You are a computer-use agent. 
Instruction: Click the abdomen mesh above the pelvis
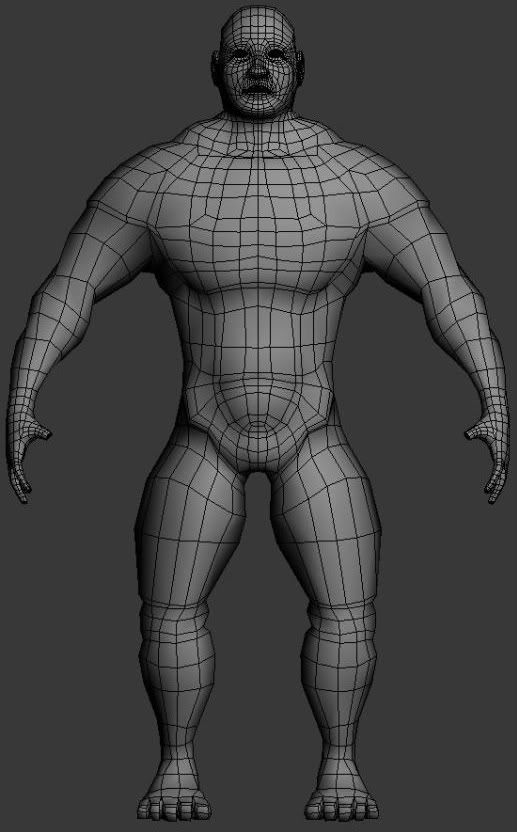[258, 340]
